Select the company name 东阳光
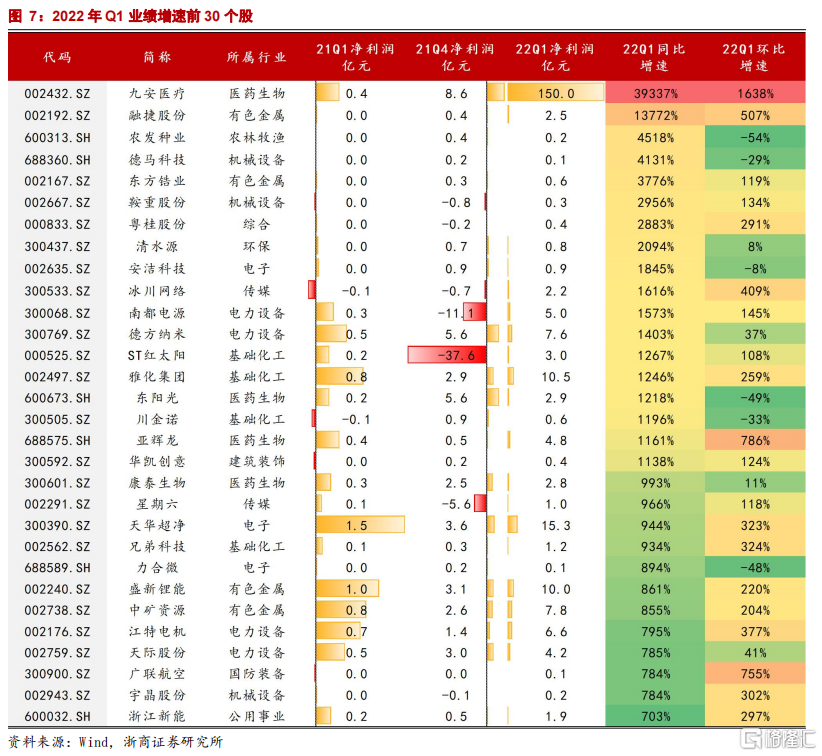 (157, 398)
